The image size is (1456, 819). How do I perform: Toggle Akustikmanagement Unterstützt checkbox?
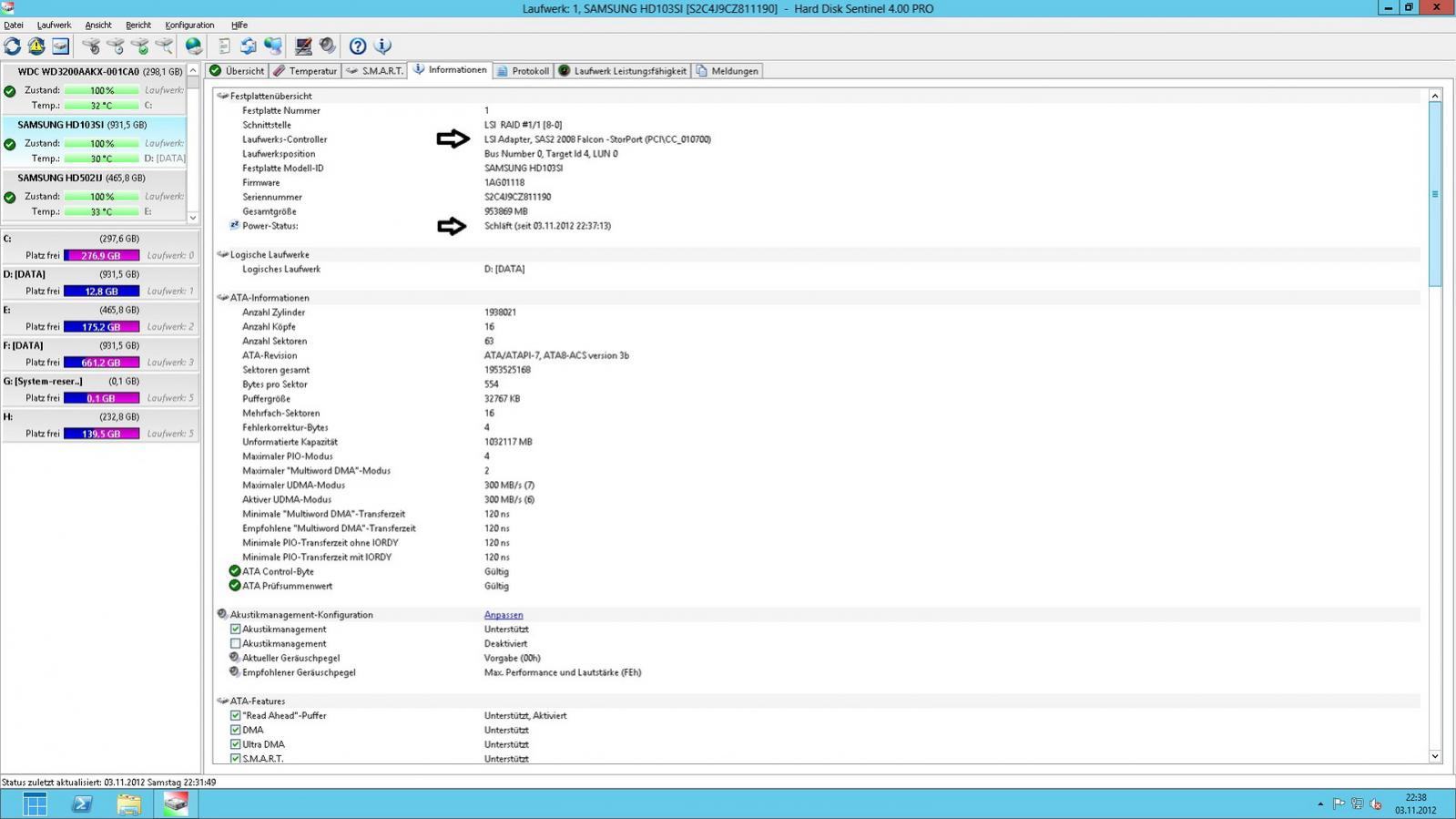[235, 630]
